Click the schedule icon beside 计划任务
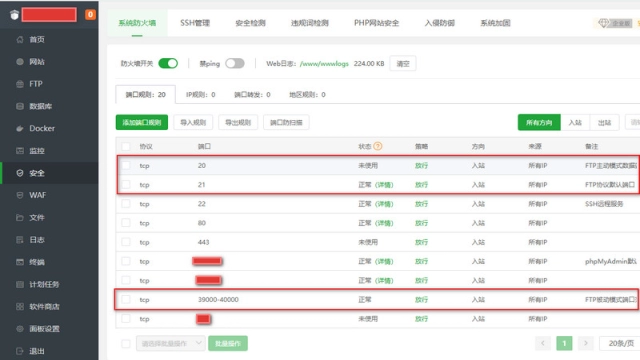640x360 pixels. tap(20, 284)
